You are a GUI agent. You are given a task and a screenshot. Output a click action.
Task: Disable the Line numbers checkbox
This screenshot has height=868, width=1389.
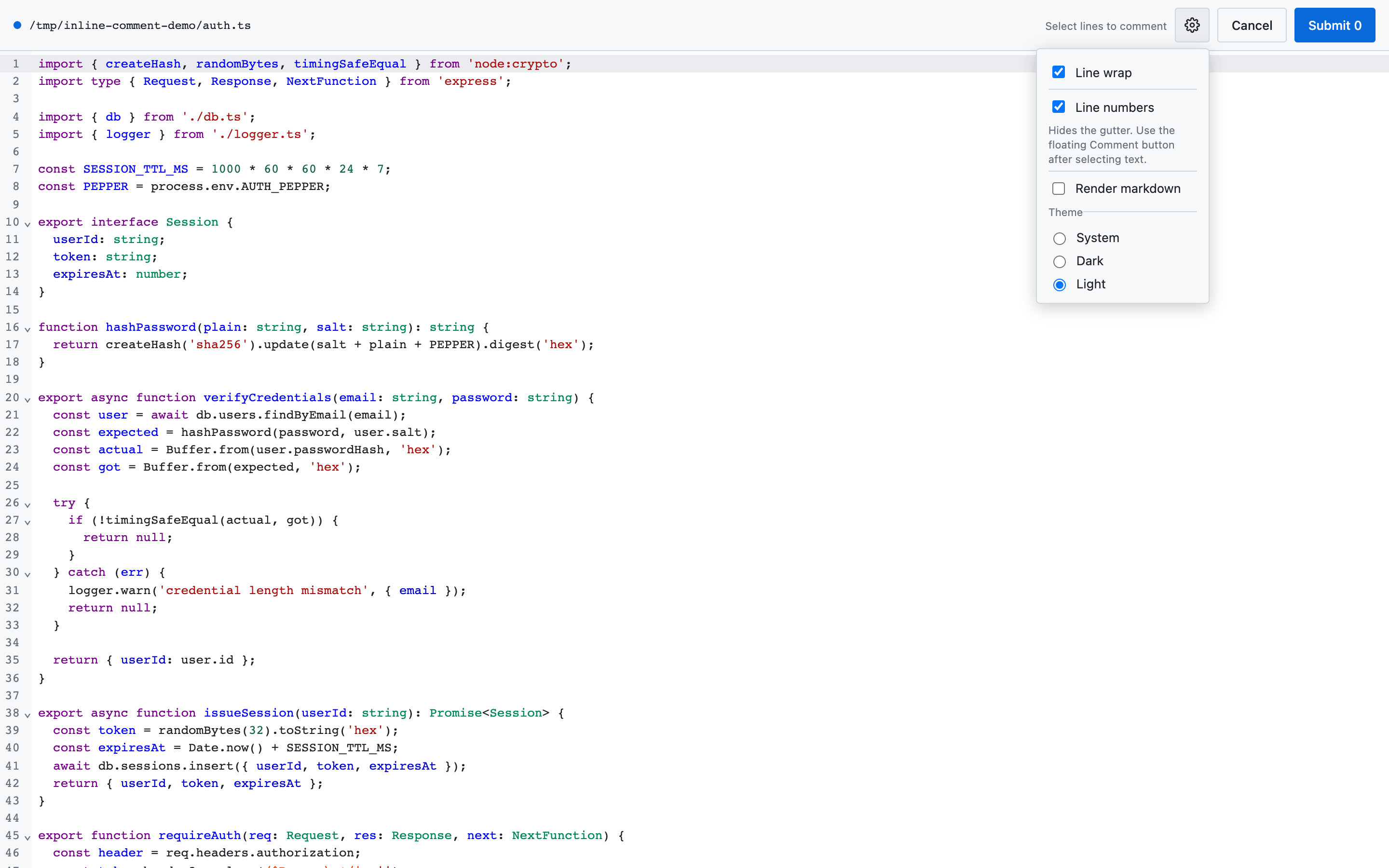tap(1059, 107)
